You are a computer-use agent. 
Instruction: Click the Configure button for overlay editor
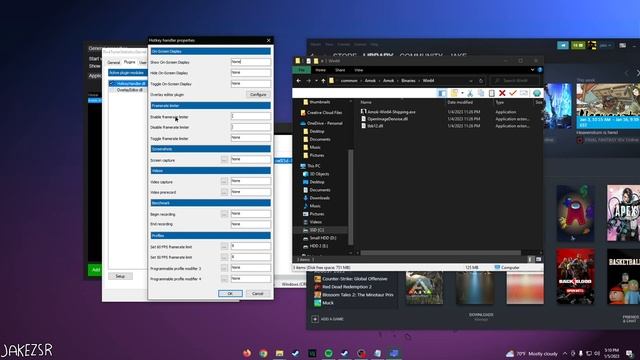click(258, 94)
